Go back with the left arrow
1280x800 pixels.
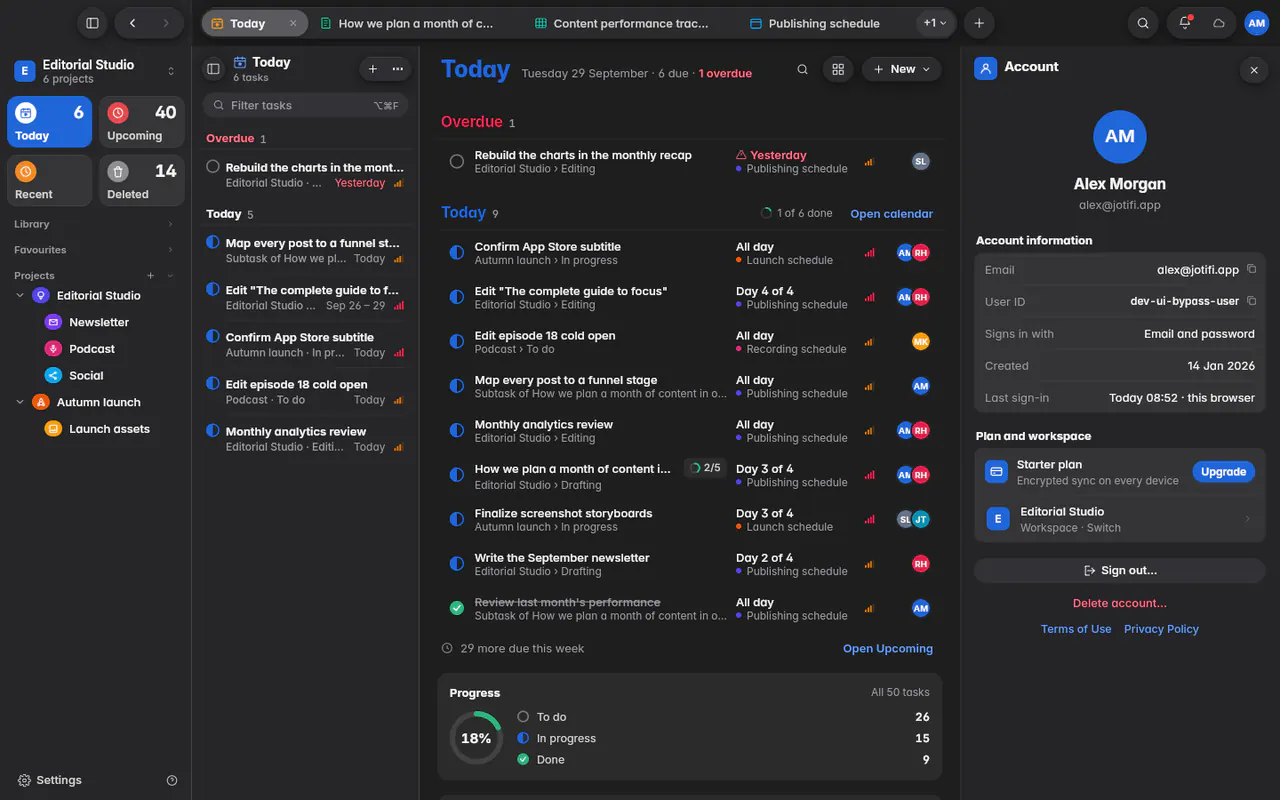[132, 23]
